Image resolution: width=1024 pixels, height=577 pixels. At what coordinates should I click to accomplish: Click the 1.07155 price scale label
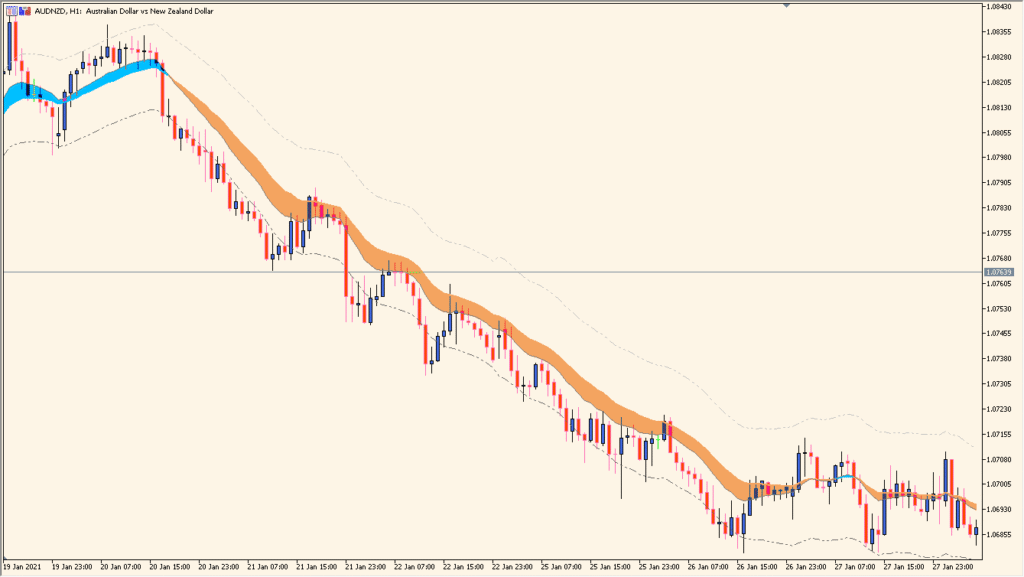(999, 434)
